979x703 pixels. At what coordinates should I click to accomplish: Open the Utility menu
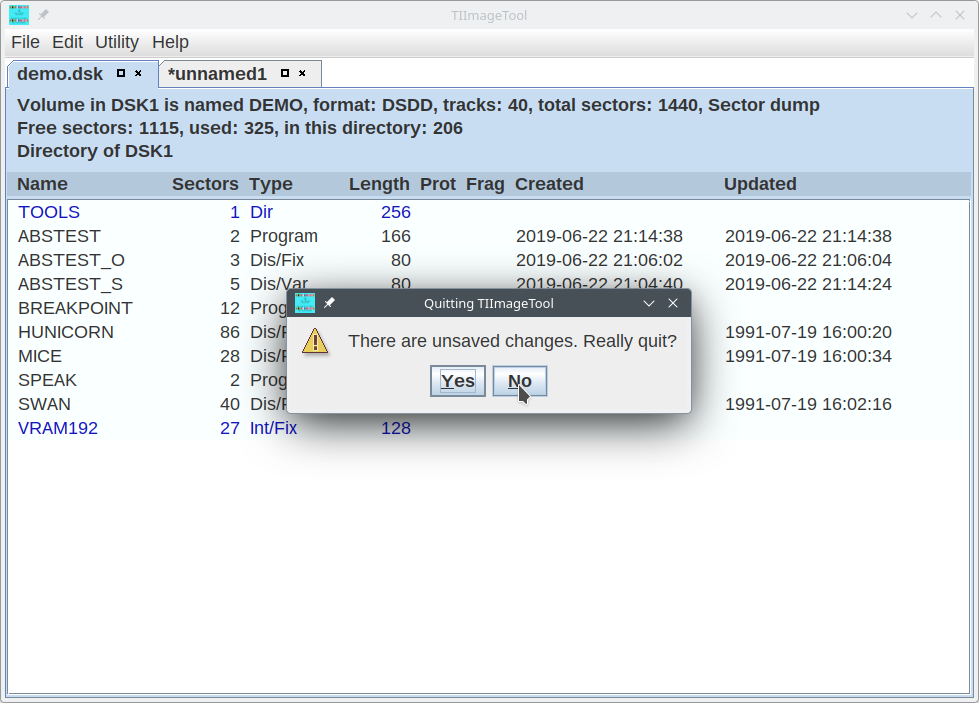tap(117, 42)
